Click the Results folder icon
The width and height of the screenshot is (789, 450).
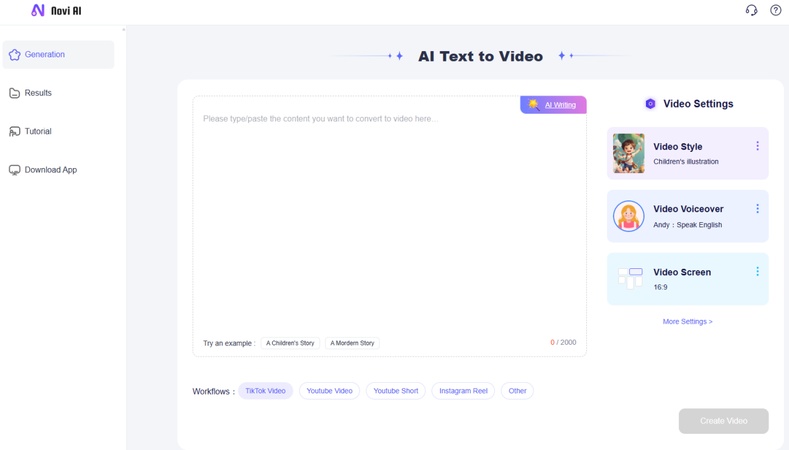coord(15,93)
